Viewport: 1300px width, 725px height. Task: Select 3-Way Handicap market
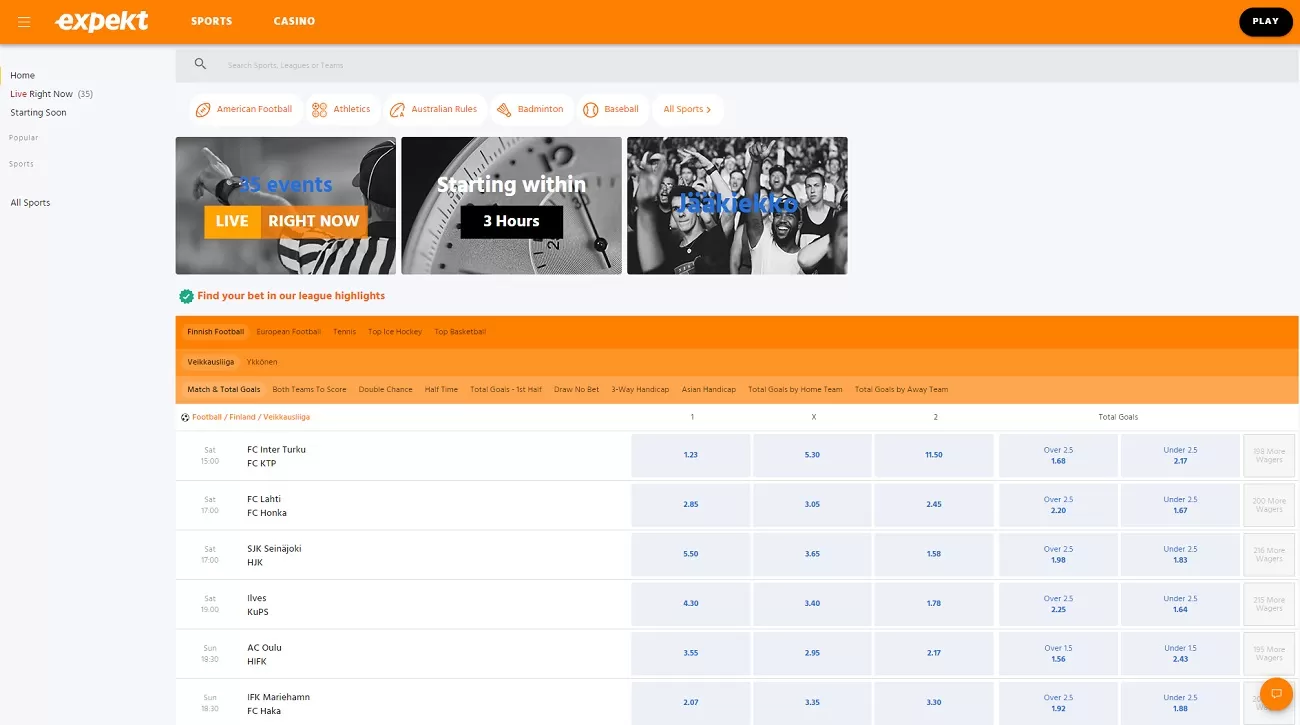pos(640,390)
